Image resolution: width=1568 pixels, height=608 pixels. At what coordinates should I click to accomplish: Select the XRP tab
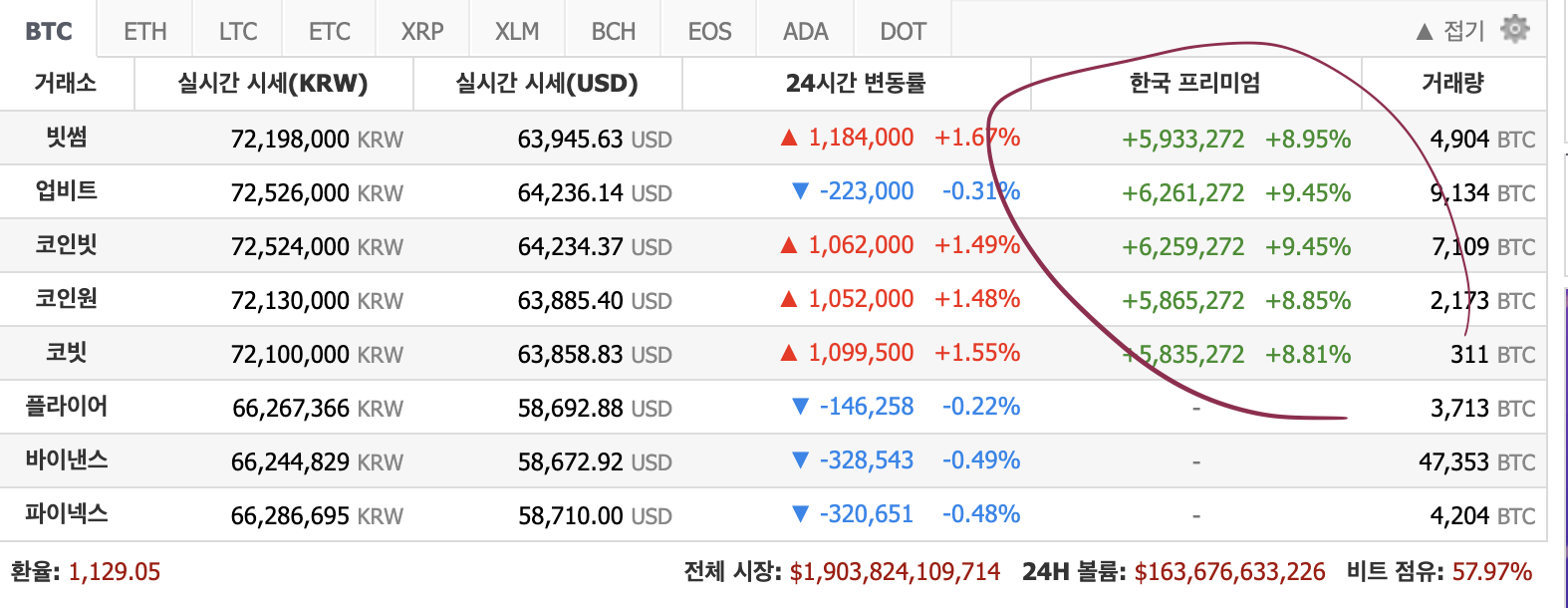[x=421, y=29]
